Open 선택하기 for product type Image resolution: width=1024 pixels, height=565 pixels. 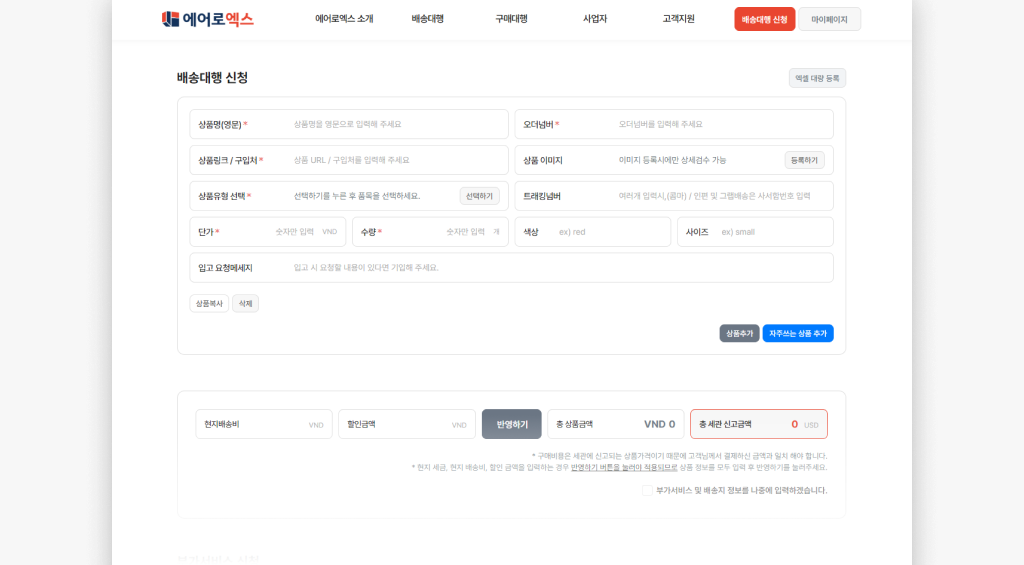pyautogui.click(x=479, y=196)
